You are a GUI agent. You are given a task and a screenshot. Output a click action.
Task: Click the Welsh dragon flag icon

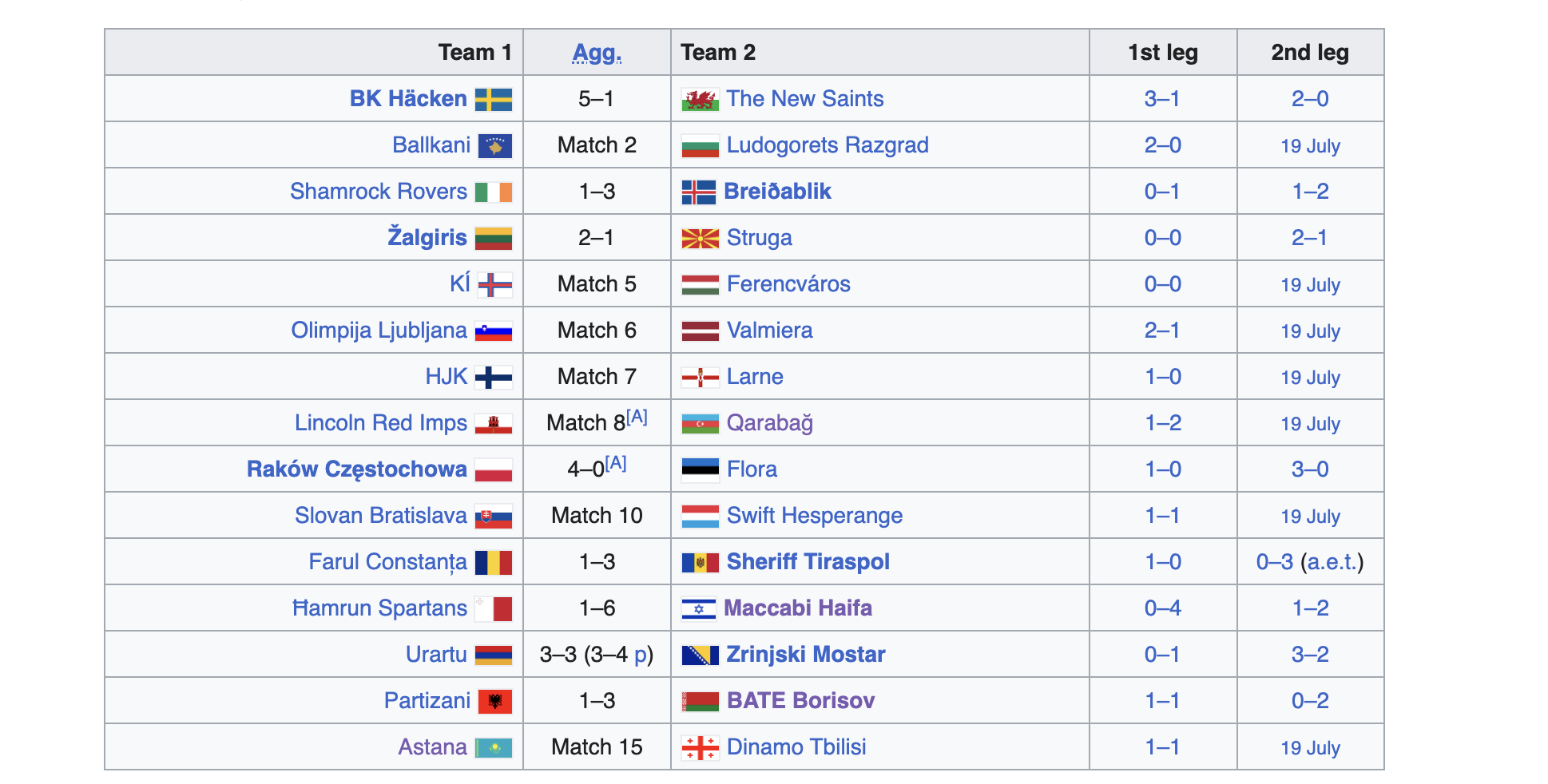coord(700,100)
